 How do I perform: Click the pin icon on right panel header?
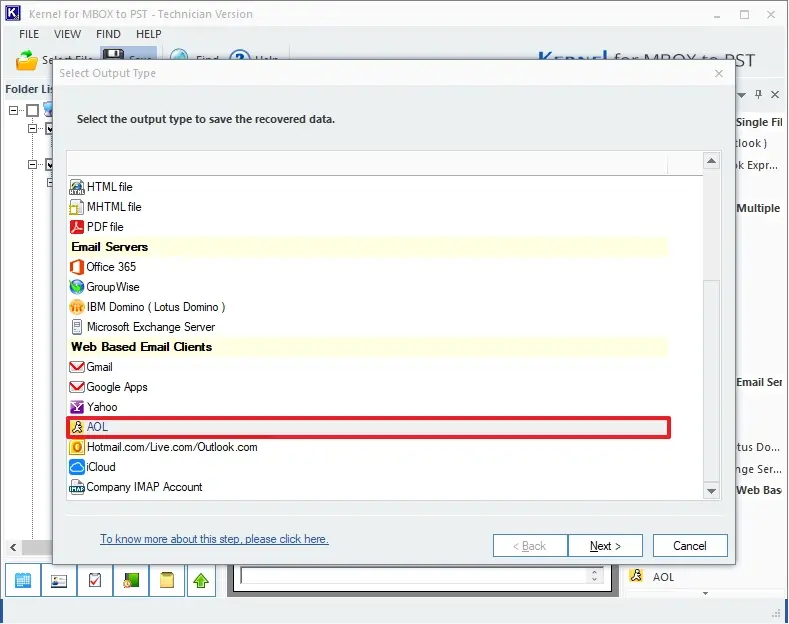(x=758, y=94)
